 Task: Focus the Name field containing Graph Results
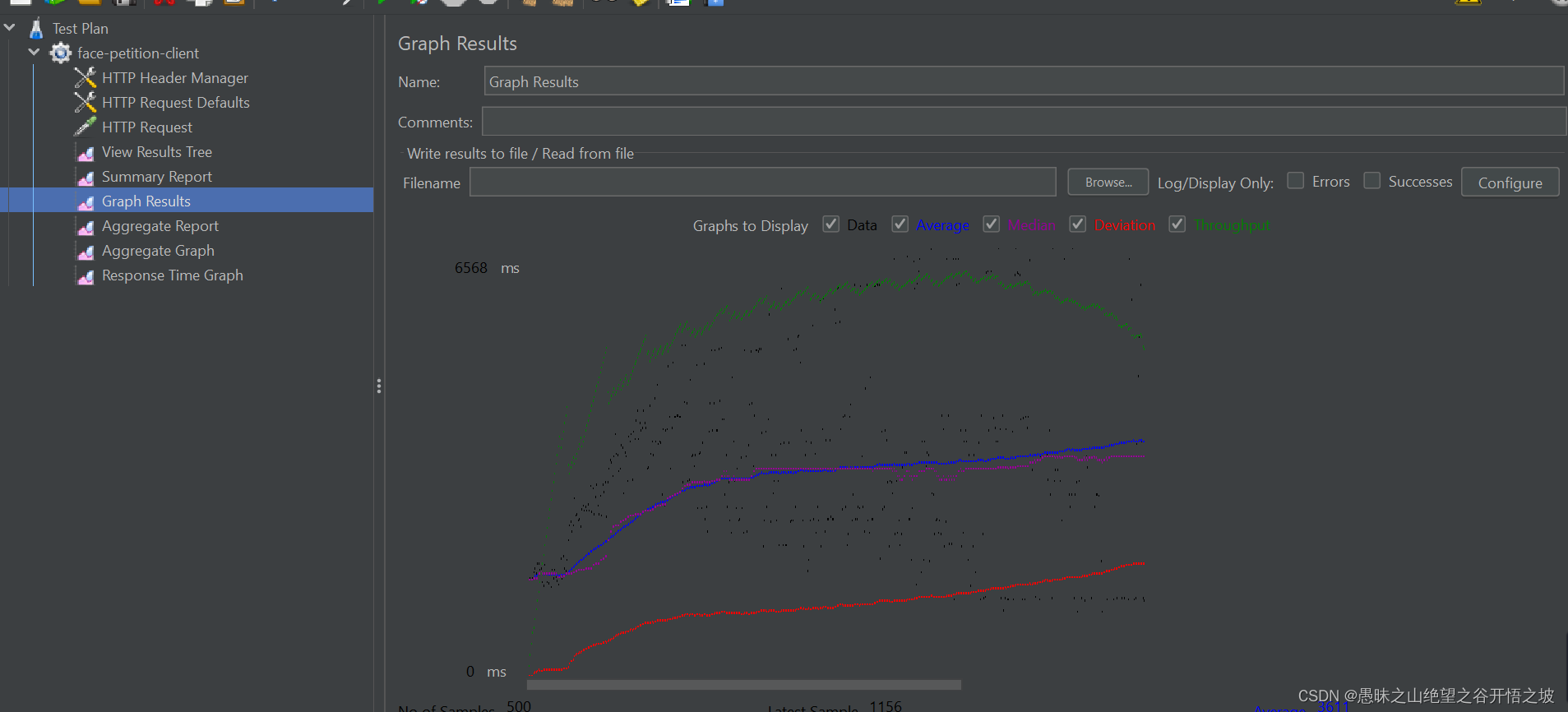pos(1024,81)
